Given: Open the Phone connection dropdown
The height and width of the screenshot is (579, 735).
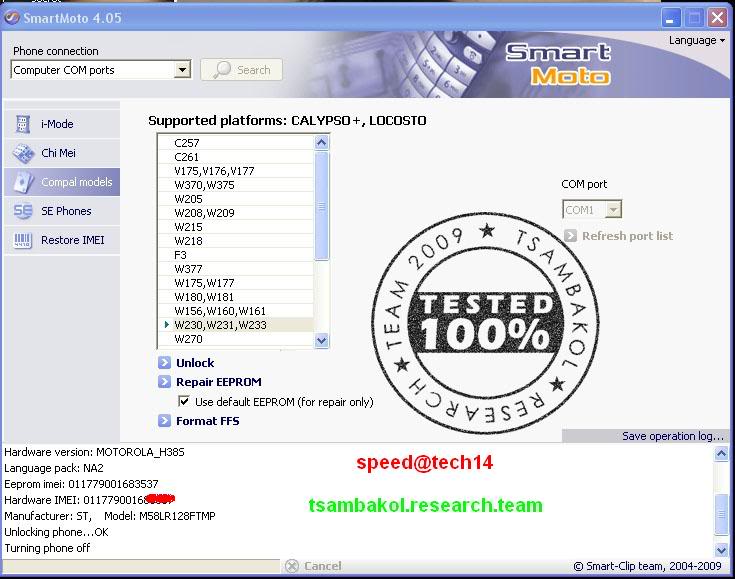Looking at the screenshot, I should (182, 70).
